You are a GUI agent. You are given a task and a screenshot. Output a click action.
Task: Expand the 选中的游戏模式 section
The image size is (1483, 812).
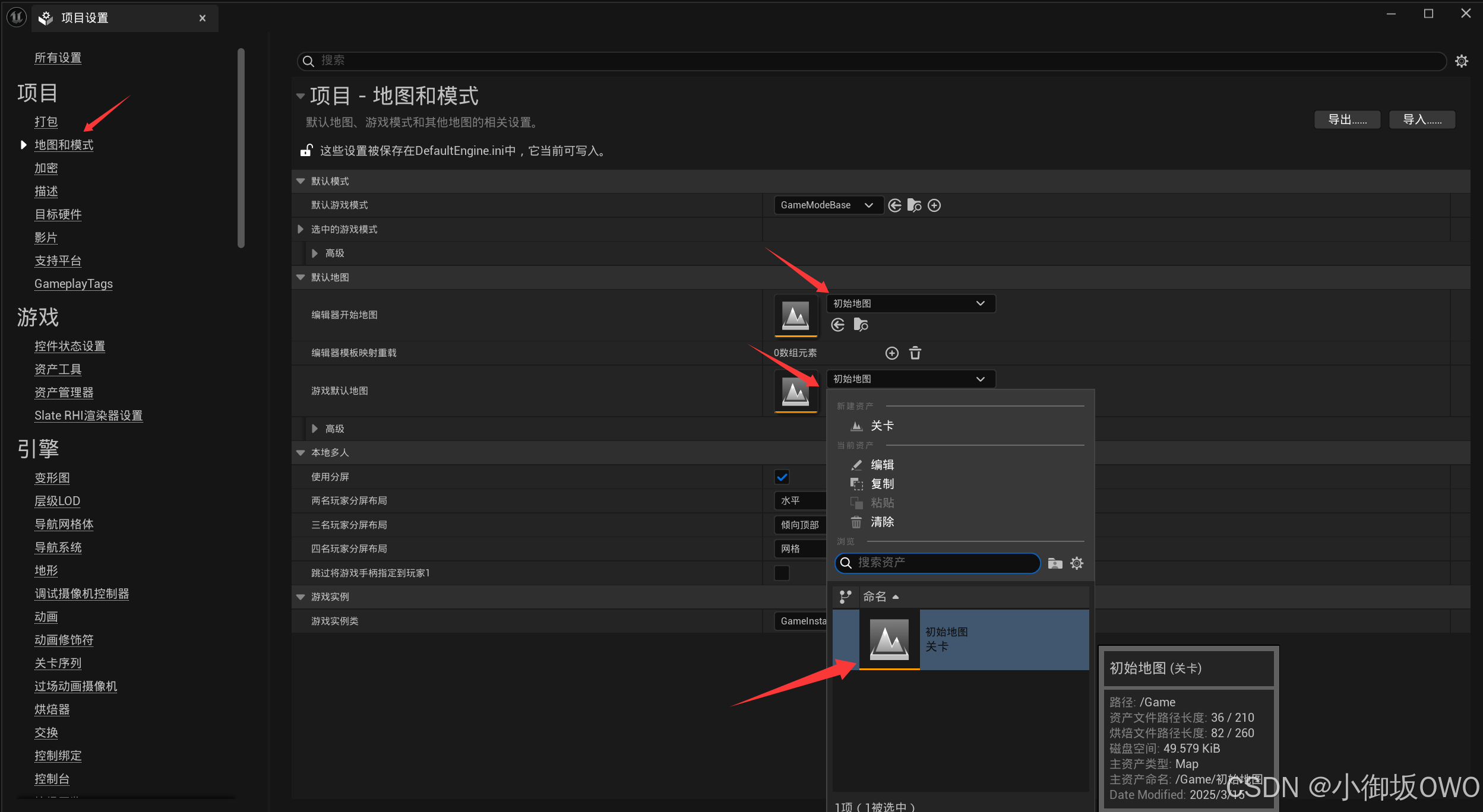(x=301, y=229)
